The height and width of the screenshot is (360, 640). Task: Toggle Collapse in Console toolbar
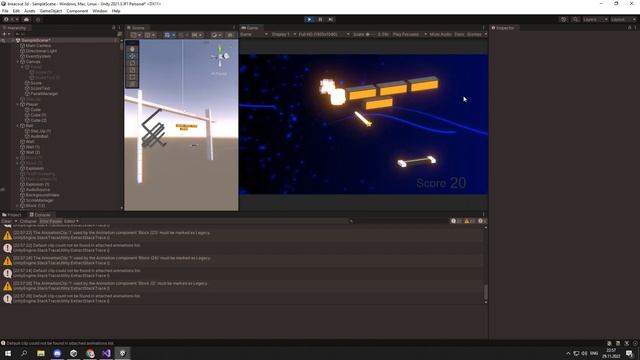click(28, 221)
